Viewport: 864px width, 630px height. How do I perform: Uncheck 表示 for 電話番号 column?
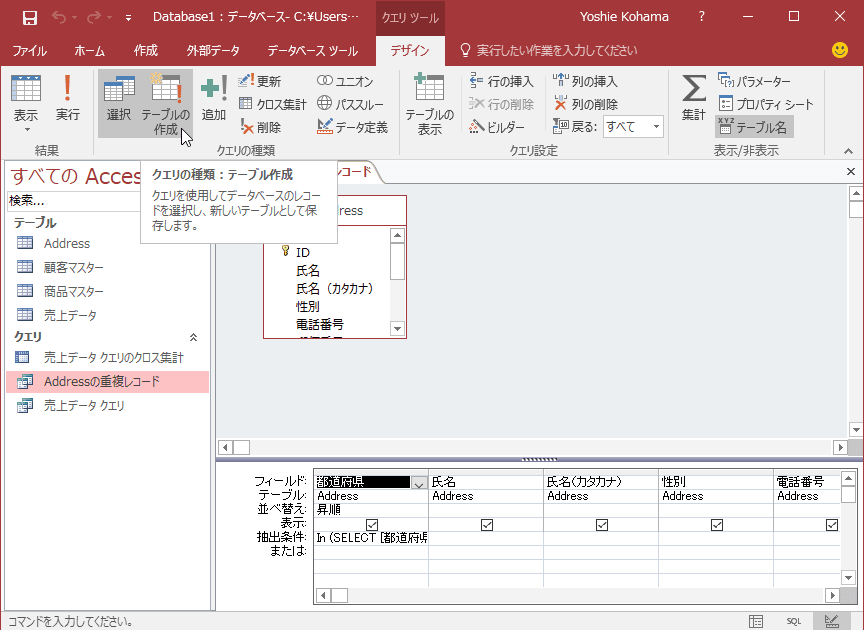tap(831, 525)
